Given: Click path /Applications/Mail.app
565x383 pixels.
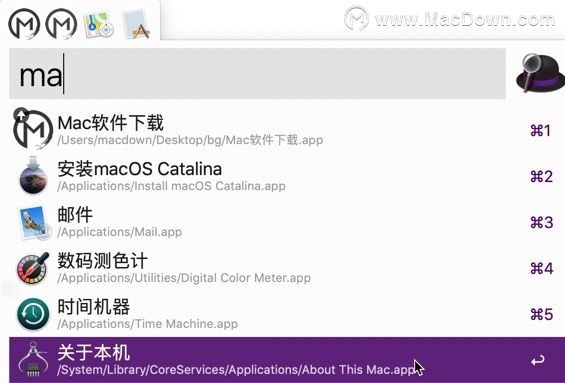Looking at the screenshot, I should coord(119,232).
